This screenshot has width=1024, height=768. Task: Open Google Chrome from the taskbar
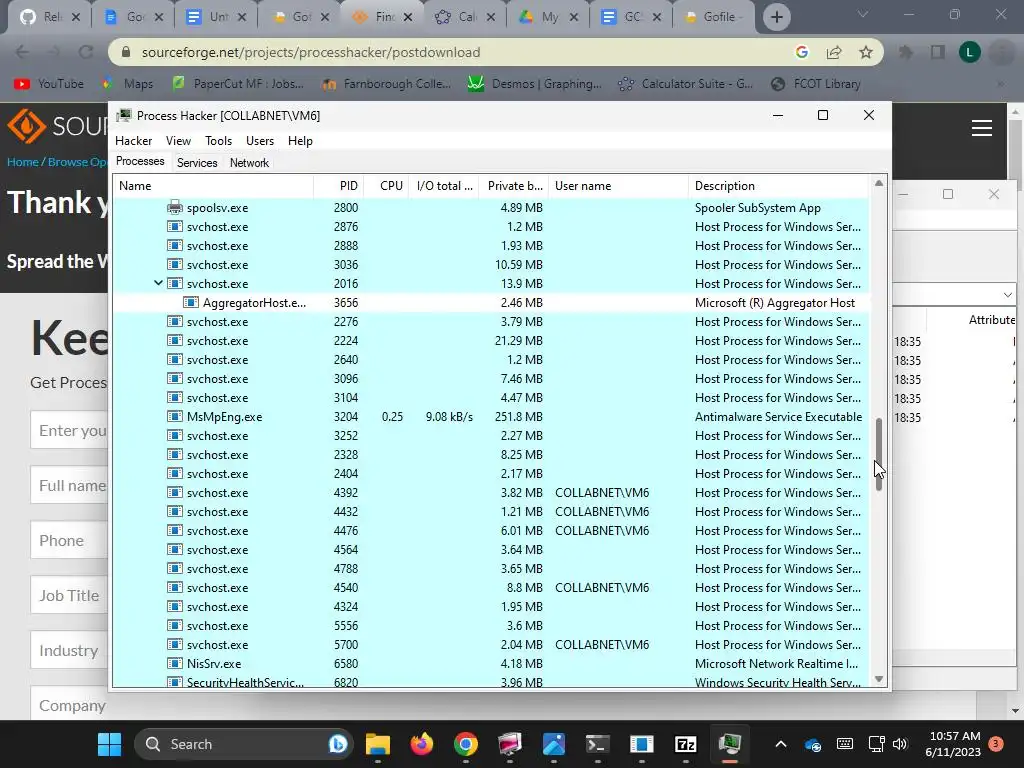click(466, 744)
